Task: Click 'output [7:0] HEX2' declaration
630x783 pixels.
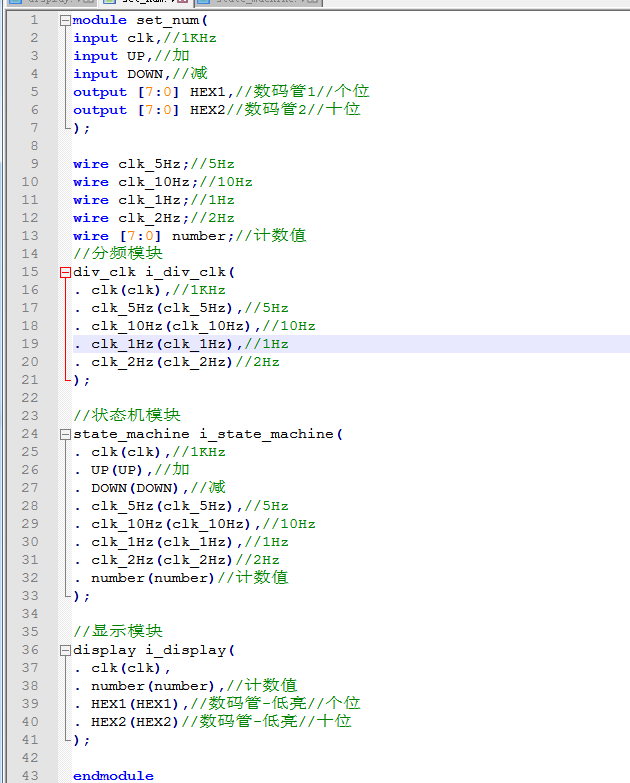Action: pos(149,110)
